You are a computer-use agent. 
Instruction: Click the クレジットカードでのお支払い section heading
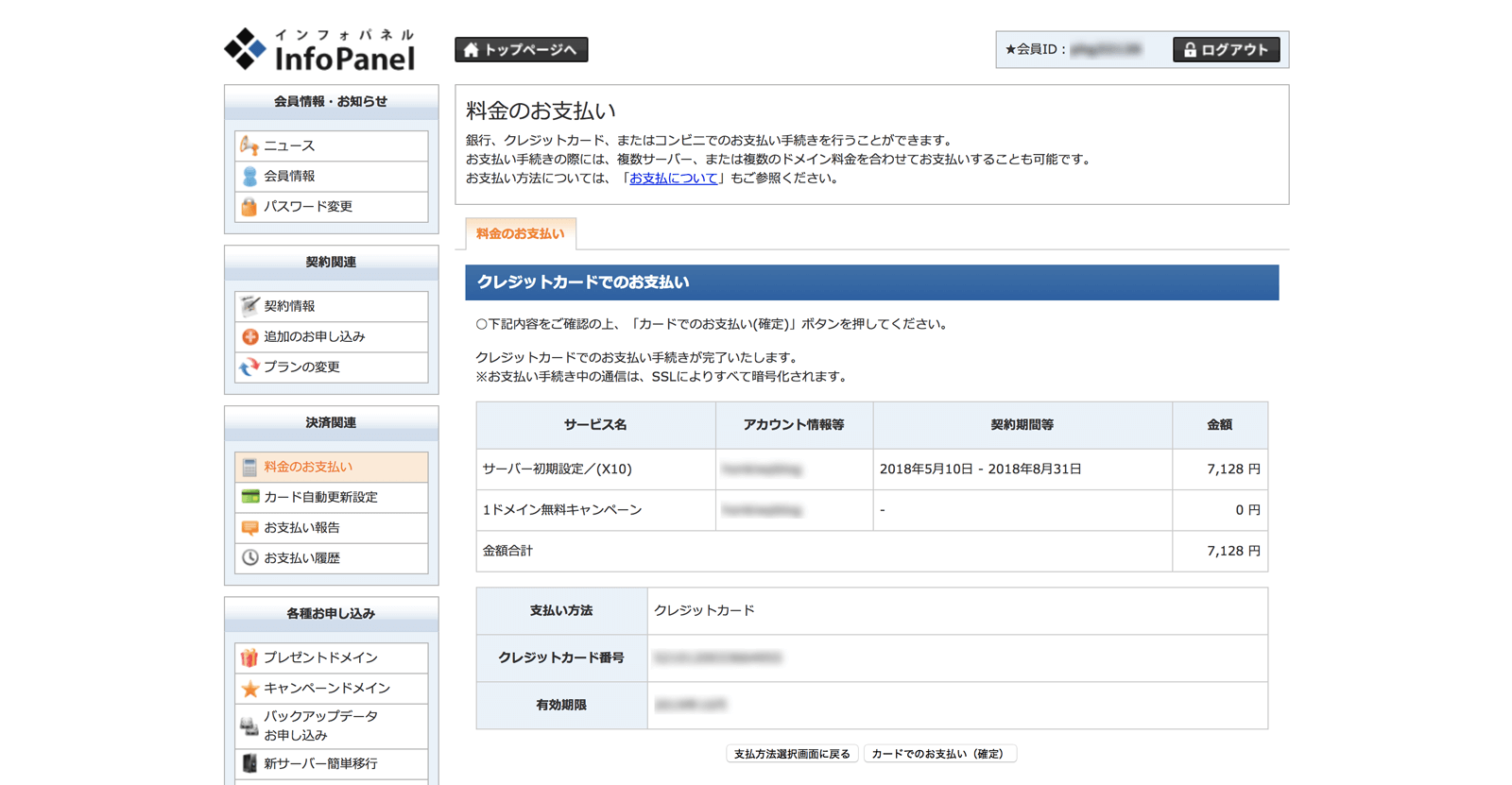pyautogui.click(x=871, y=282)
